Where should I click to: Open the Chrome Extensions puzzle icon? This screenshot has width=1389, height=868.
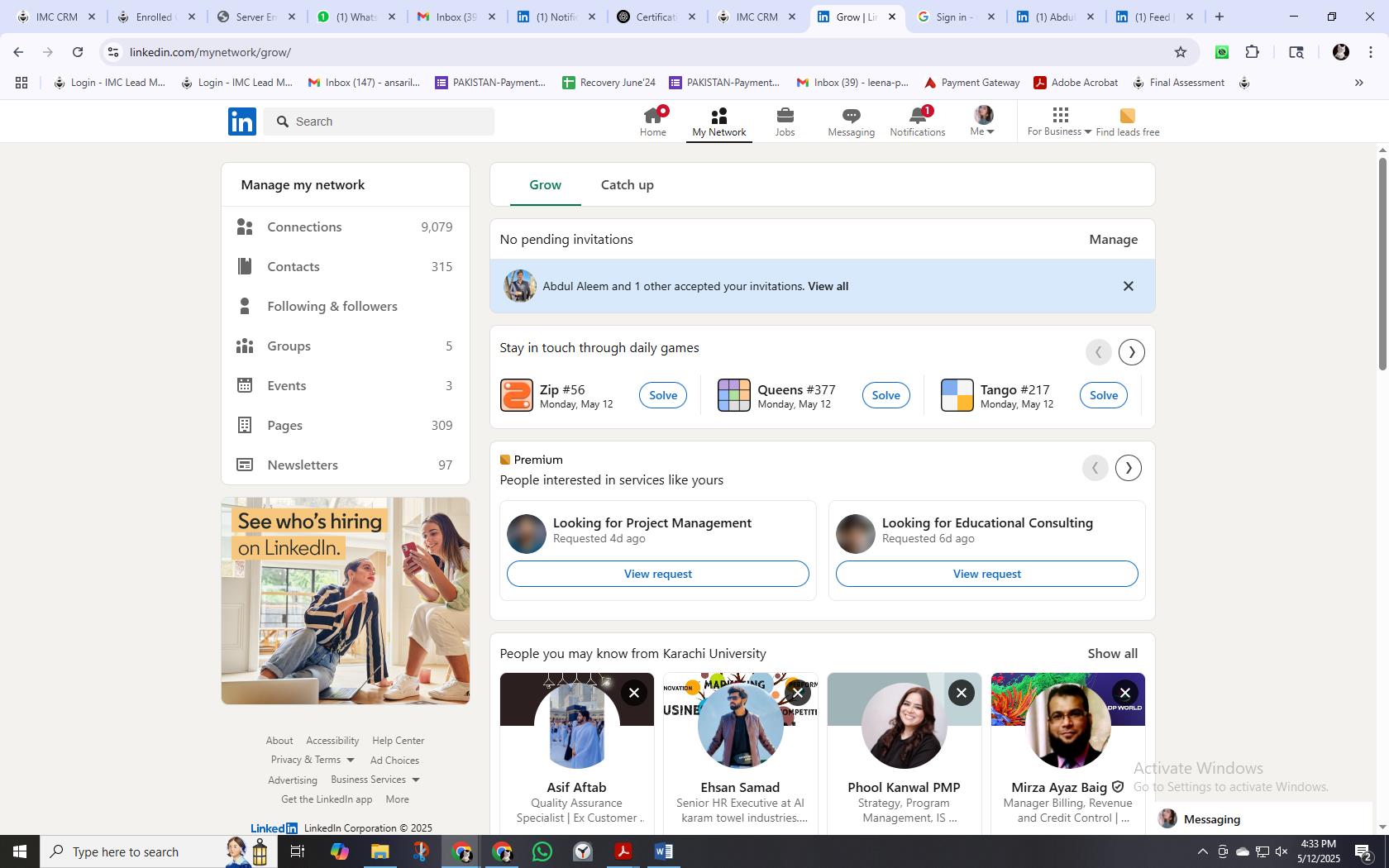1253,52
